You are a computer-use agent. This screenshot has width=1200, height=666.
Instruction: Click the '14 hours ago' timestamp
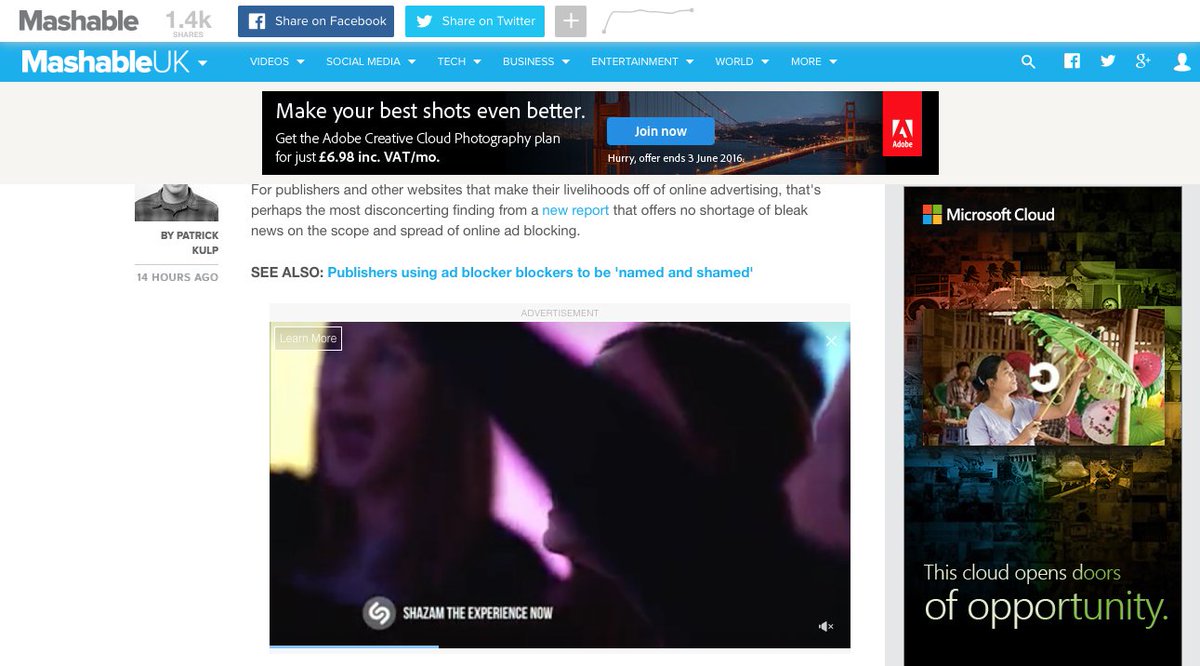[x=177, y=277]
